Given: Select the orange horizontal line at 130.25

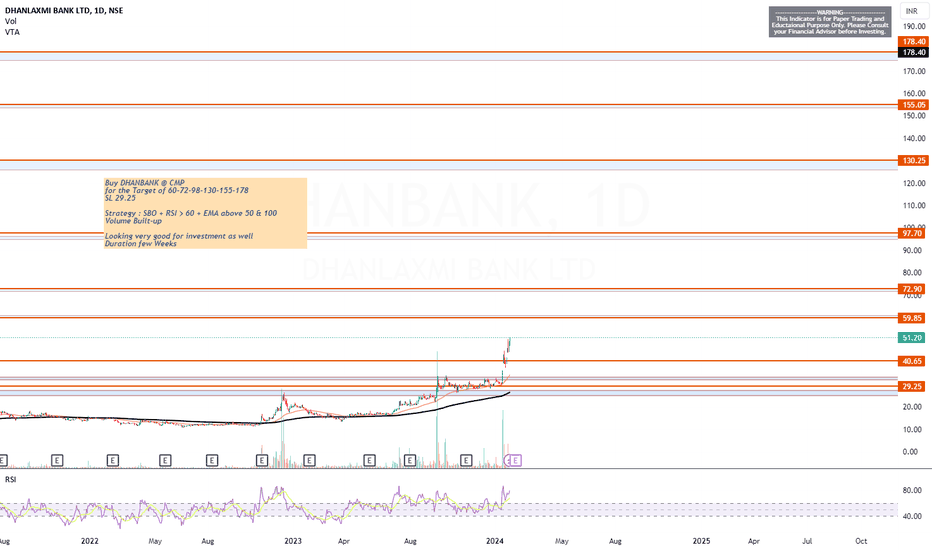Looking at the screenshot, I should pyautogui.click(x=449, y=160).
